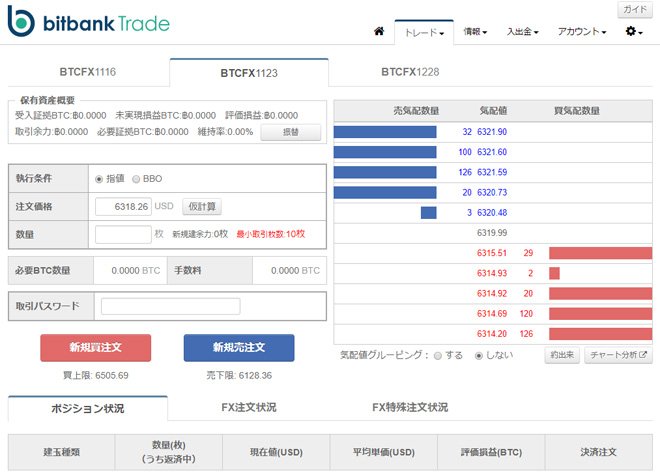Switch to the BTCFX1228 tab
Screen dimensions: 660x475
coord(410,72)
